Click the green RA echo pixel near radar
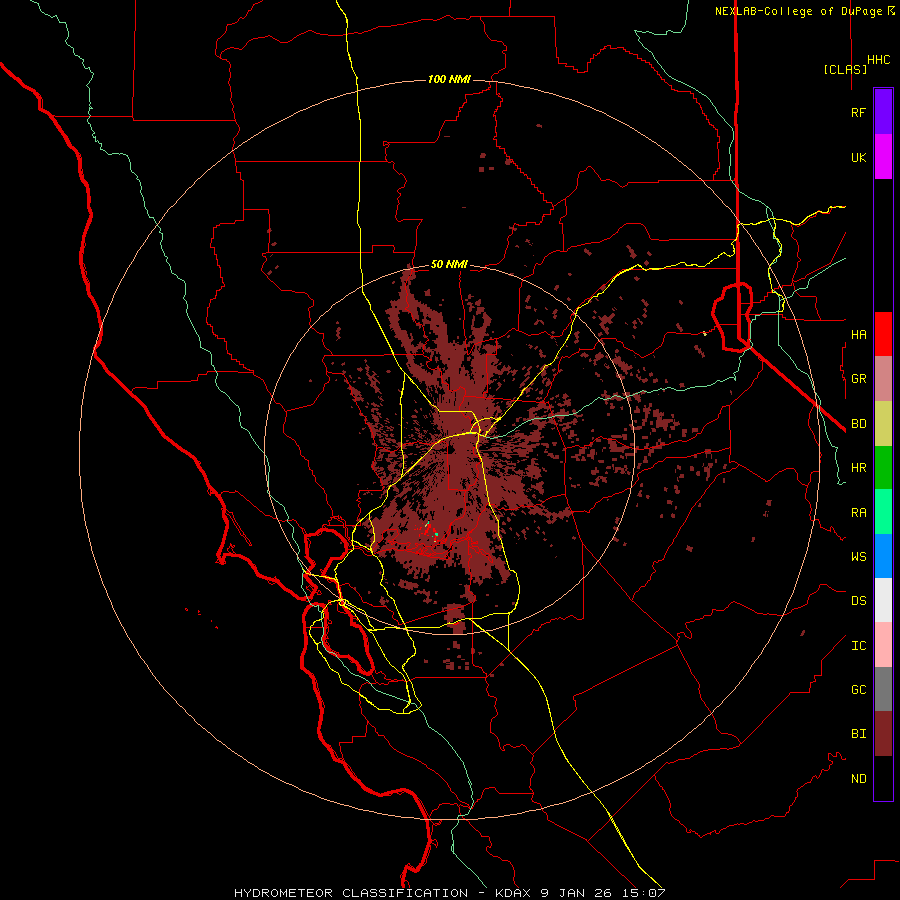The width and height of the screenshot is (900, 900). [436, 534]
